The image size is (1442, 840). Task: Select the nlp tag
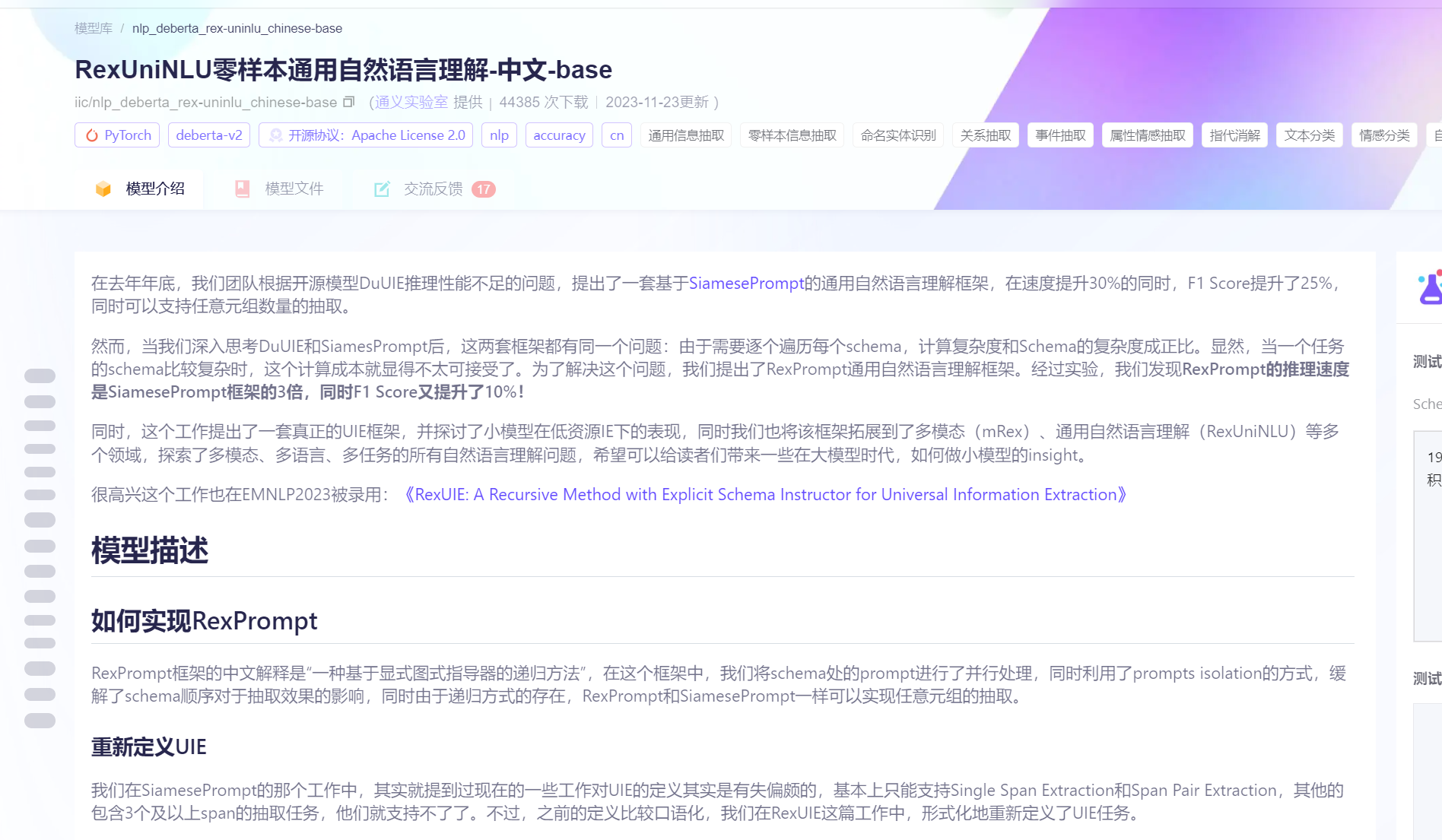pos(499,135)
